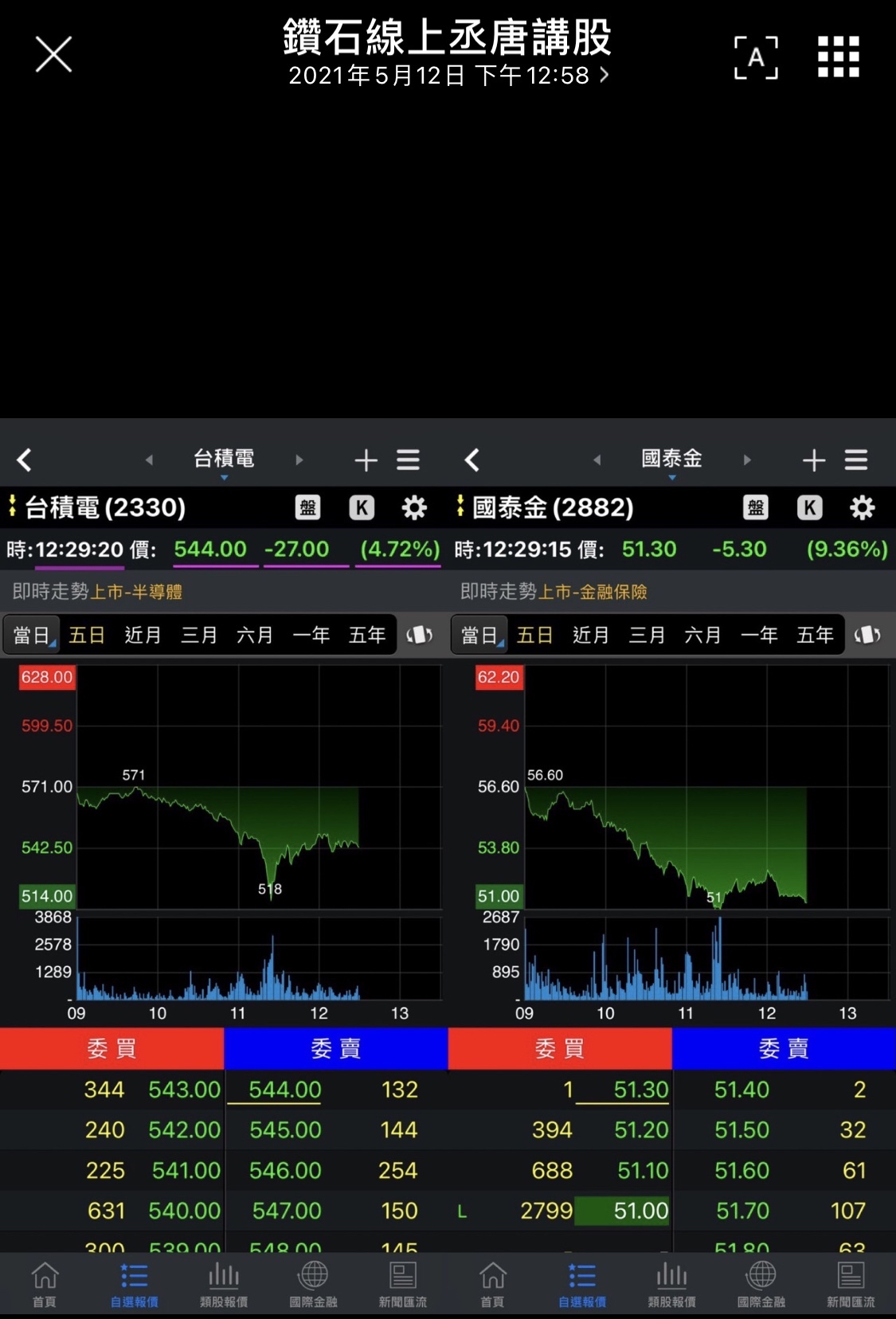Viewport: 896px width, 1319px height.
Task: Toggle chart orientation in 台積電 panel
Action: pyautogui.click(x=419, y=635)
